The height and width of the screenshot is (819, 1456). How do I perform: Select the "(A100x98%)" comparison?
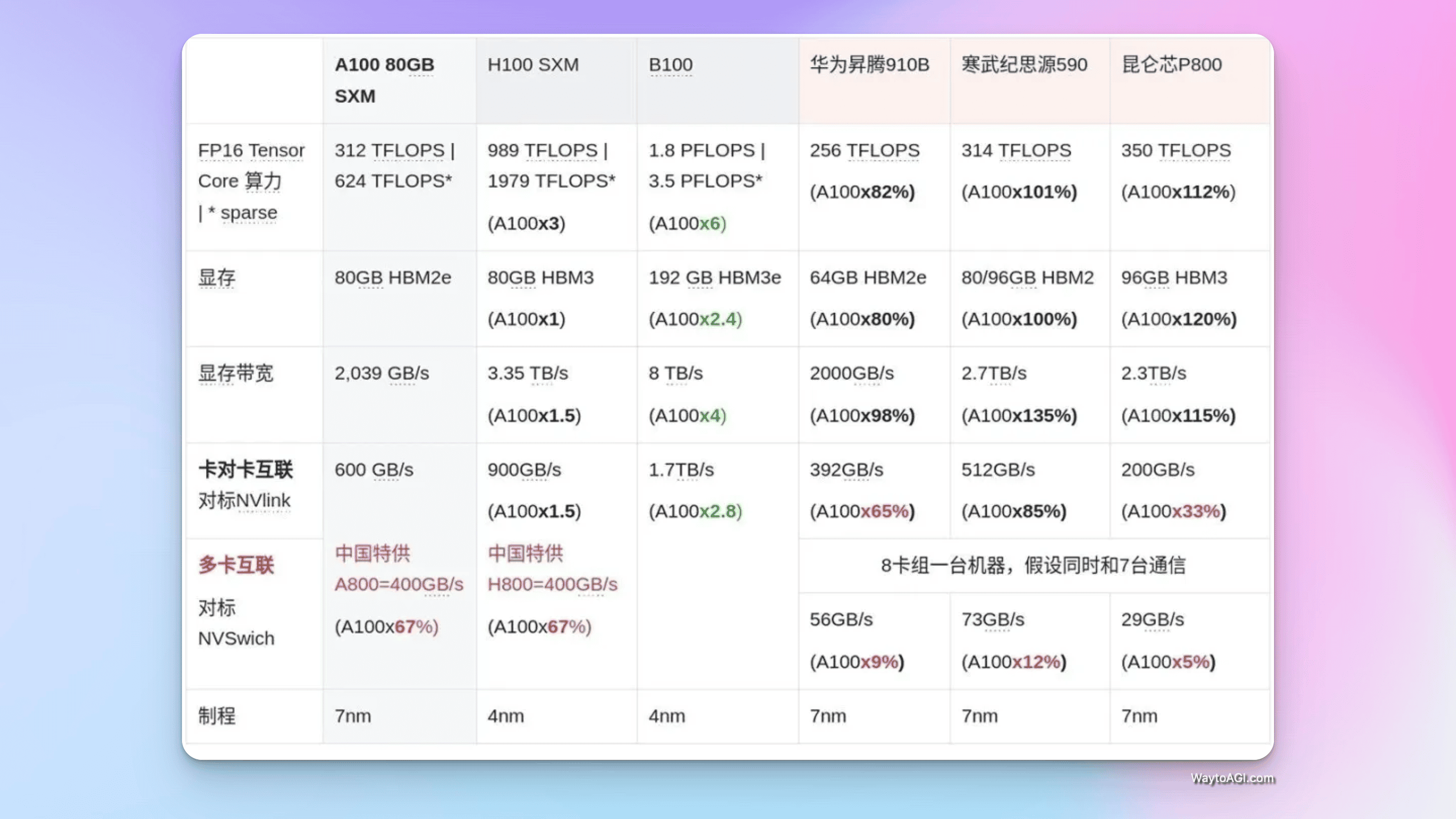pos(862,416)
